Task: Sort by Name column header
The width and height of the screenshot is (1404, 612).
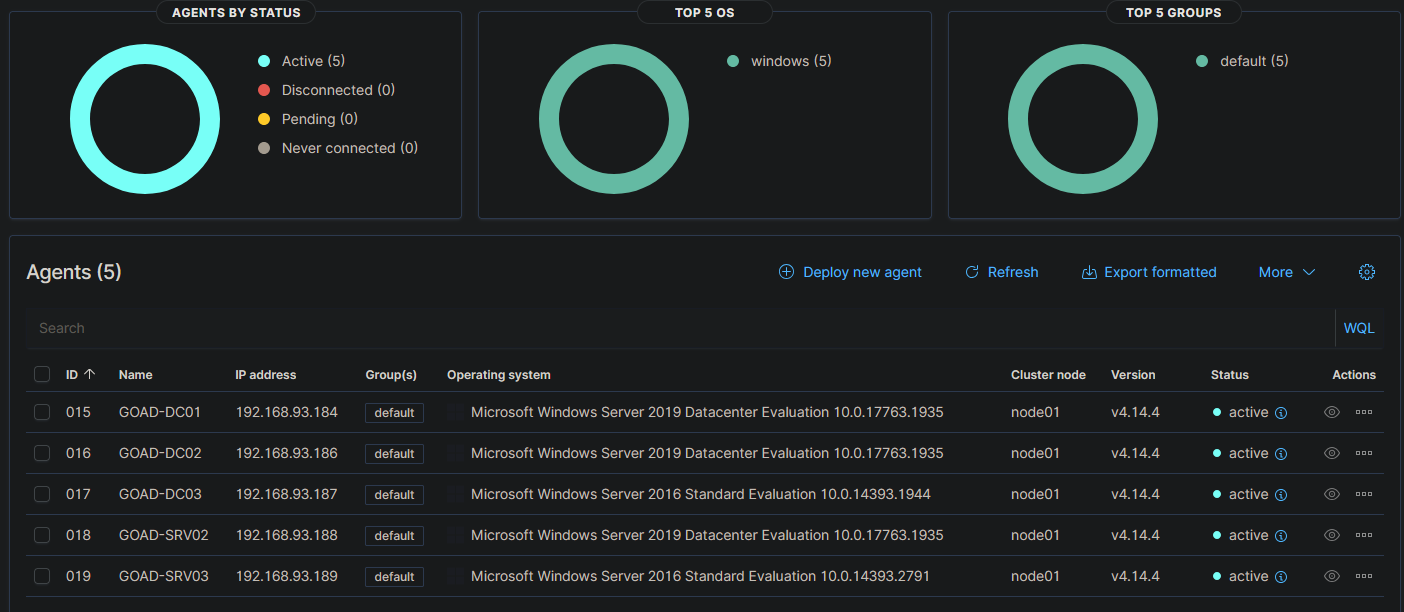Action: coord(136,375)
